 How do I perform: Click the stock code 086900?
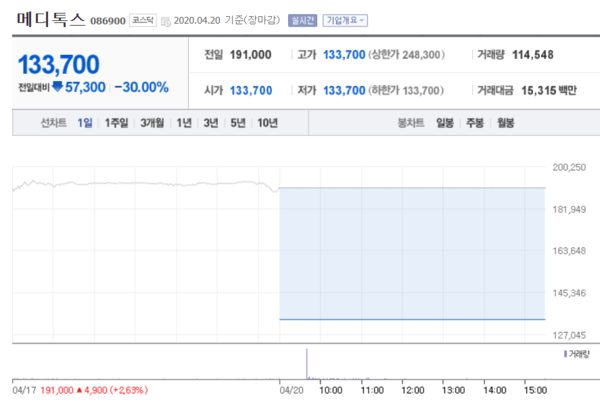pos(108,21)
